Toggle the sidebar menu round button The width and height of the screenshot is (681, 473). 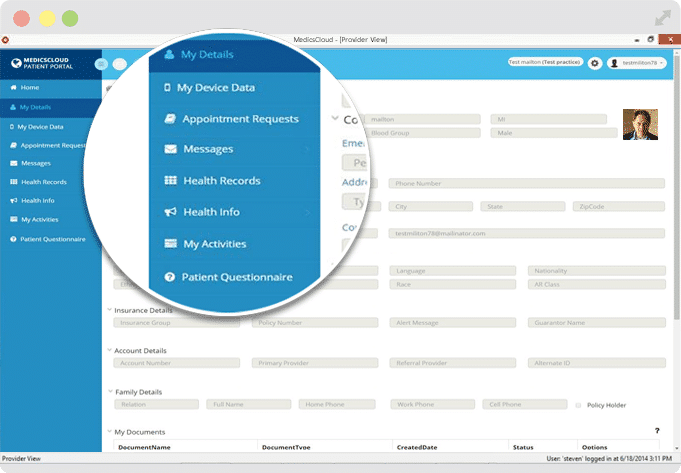(x=101, y=64)
